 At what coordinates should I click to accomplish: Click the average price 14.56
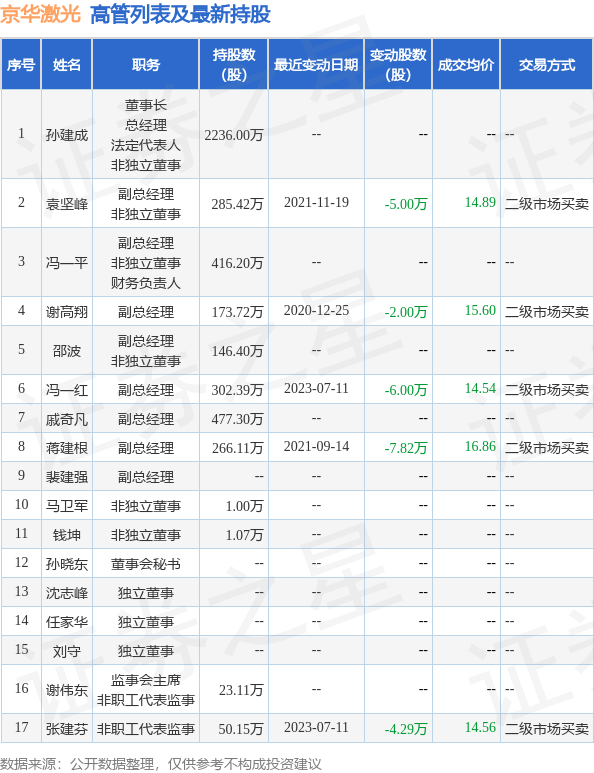point(480,728)
